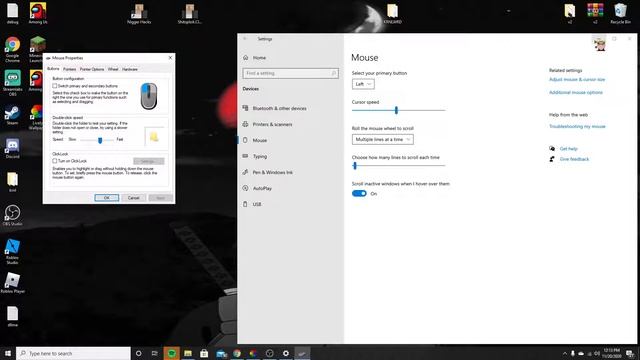Open the Multiple lines at a time dropdown
This screenshot has height=360, width=640.
coord(382,140)
